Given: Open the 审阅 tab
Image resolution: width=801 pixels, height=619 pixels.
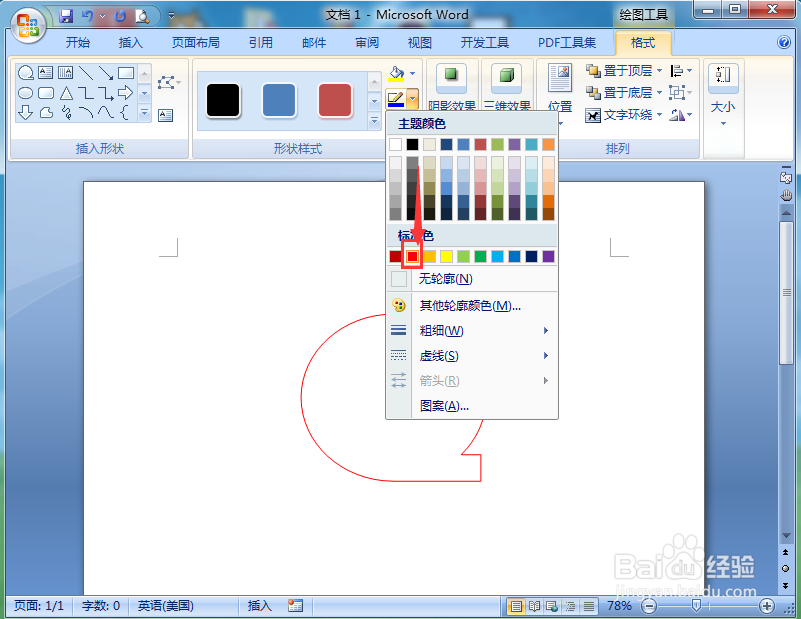Looking at the screenshot, I should click(367, 42).
